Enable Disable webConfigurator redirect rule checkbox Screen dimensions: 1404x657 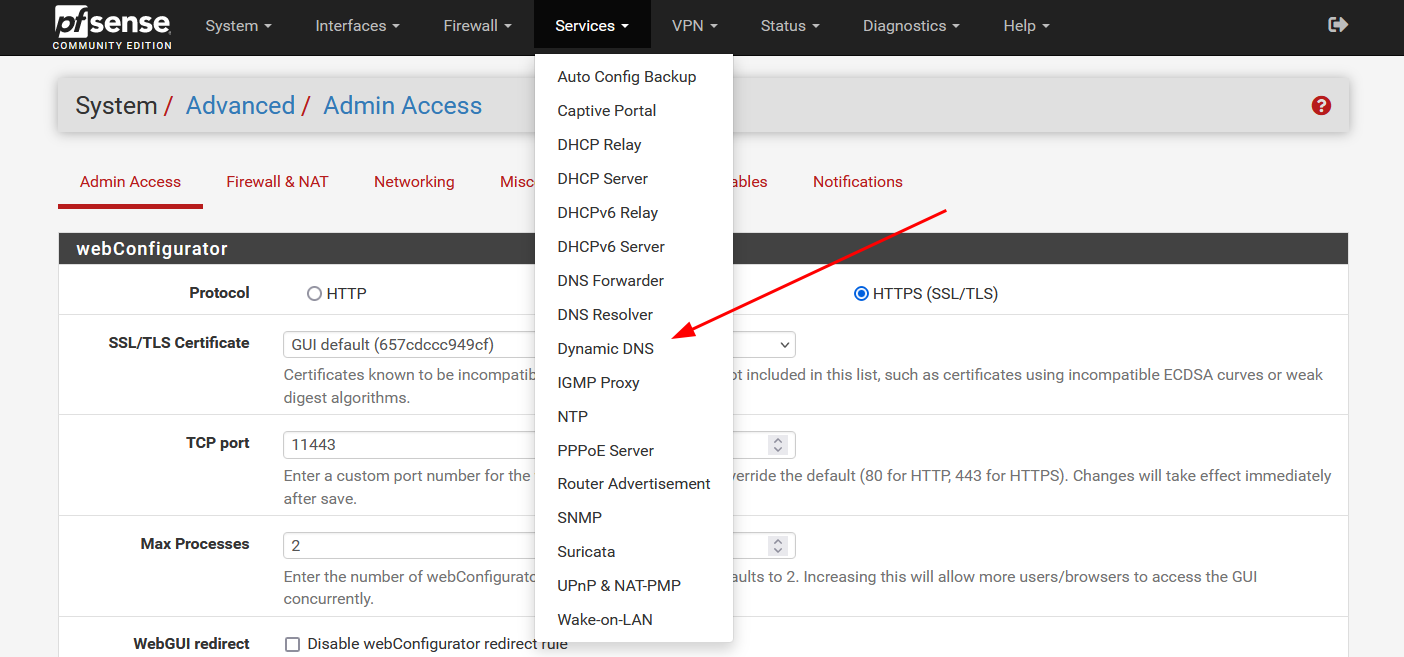(x=293, y=644)
